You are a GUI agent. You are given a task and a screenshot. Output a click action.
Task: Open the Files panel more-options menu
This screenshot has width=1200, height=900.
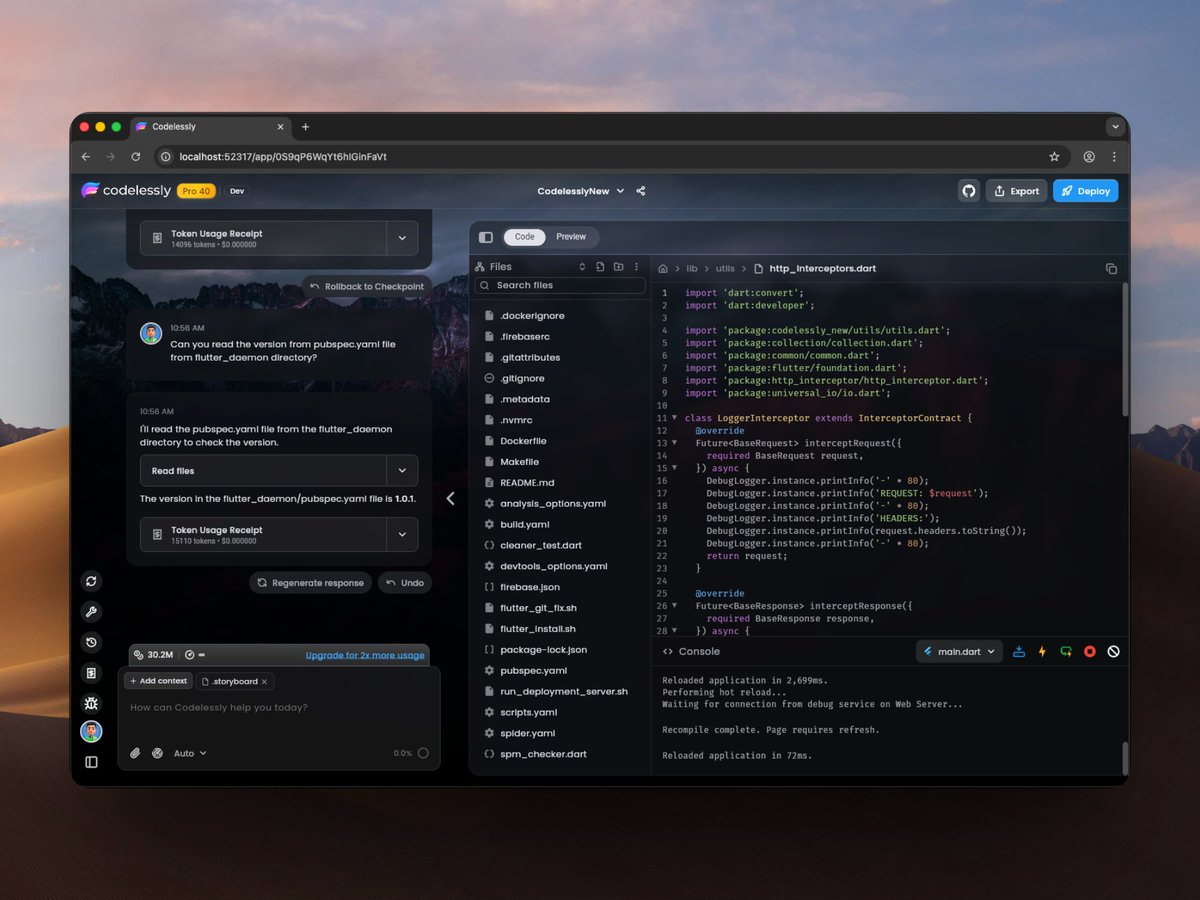(636, 267)
